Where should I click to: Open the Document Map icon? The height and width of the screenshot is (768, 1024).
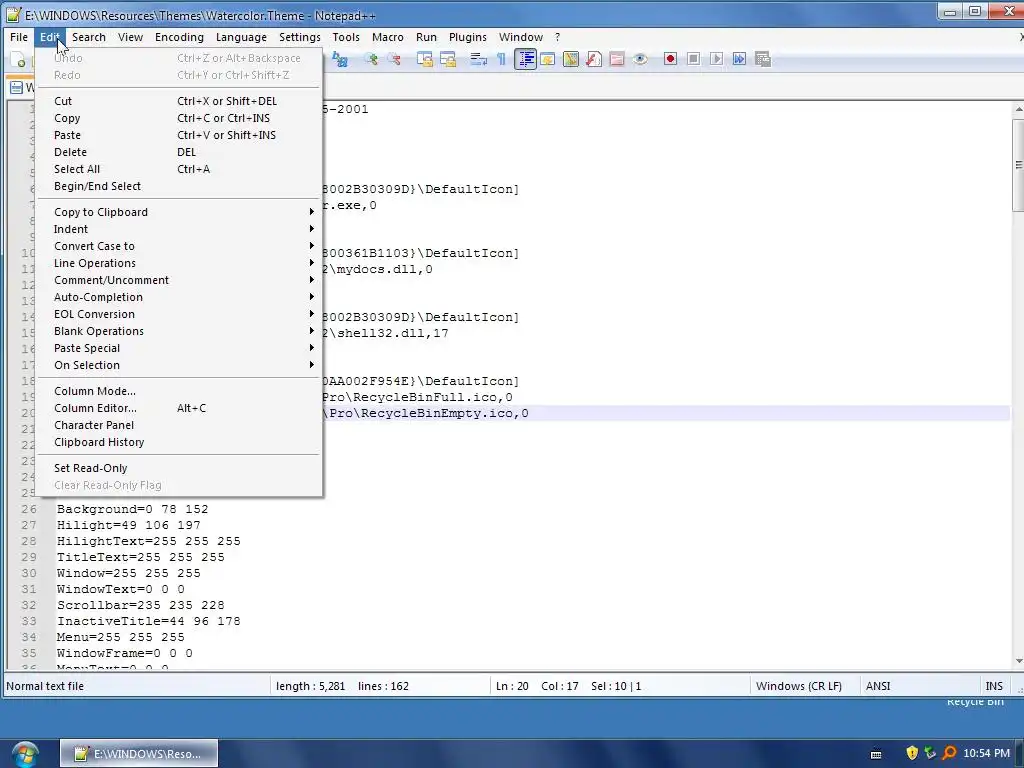[x=571, y=59]
